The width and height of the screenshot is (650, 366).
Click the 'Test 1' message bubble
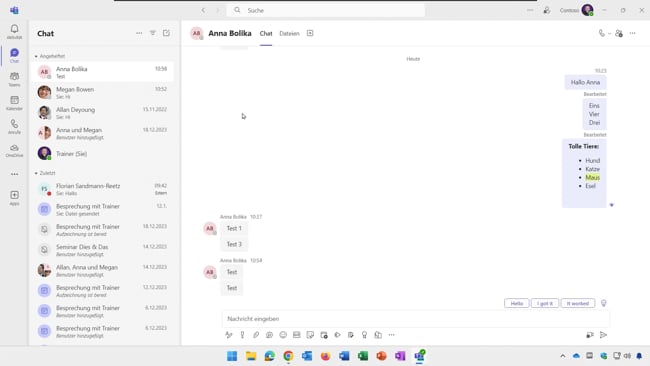(x=234, y=228)
